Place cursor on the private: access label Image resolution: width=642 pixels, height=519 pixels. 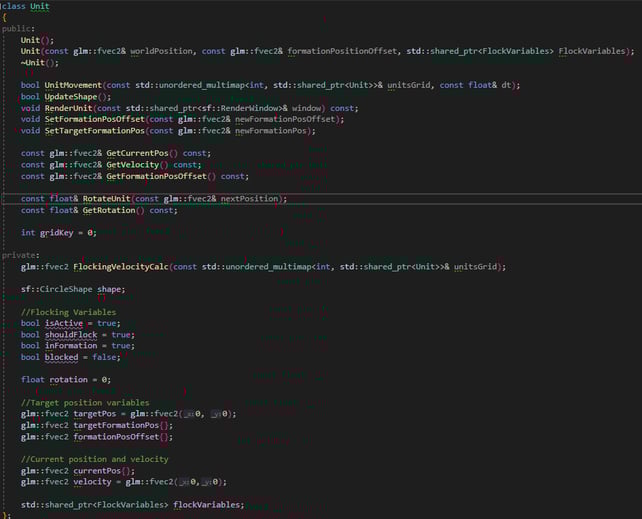(20, 255)
